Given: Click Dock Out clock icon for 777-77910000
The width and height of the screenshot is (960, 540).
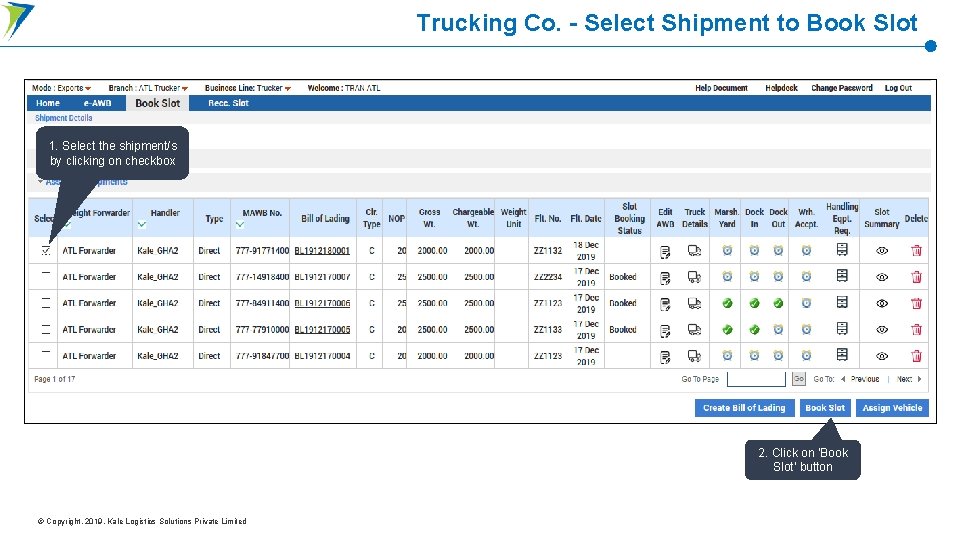Looking at the screenshot, I should (778, 329).
